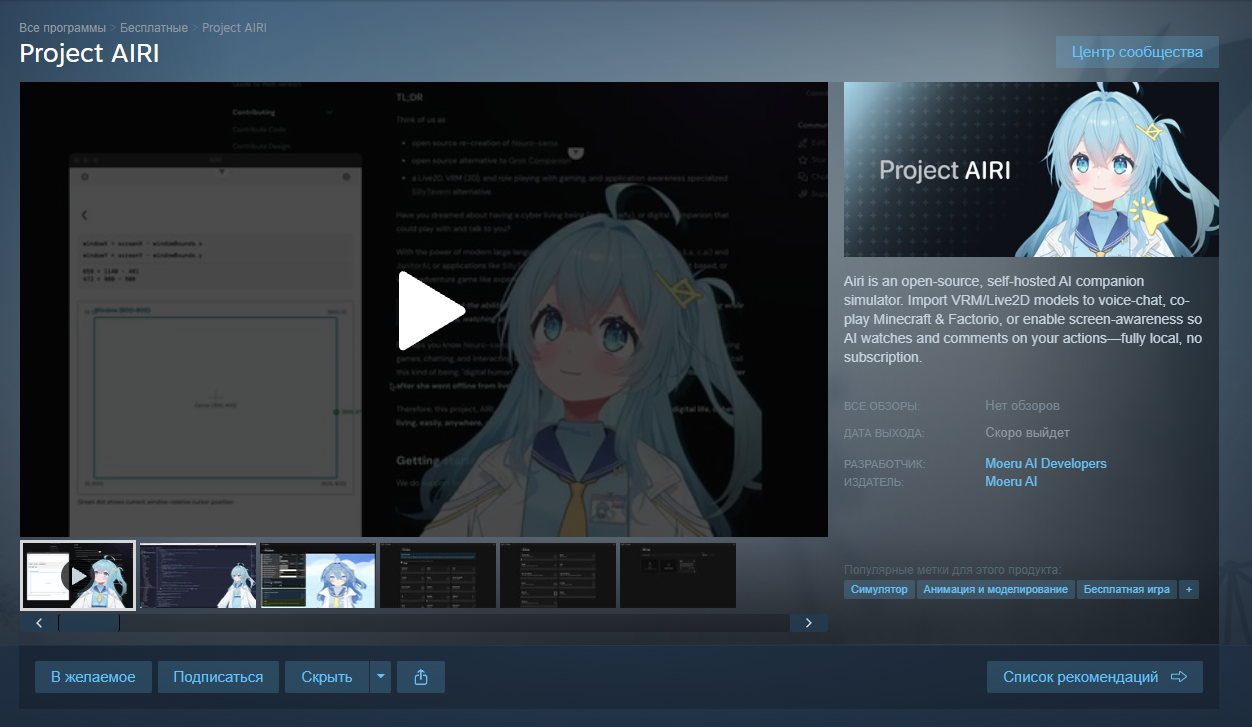This screenshot has height=727, width=1252.
Task: Select the Анимация и моделирование tag
Action: [995, 590]
